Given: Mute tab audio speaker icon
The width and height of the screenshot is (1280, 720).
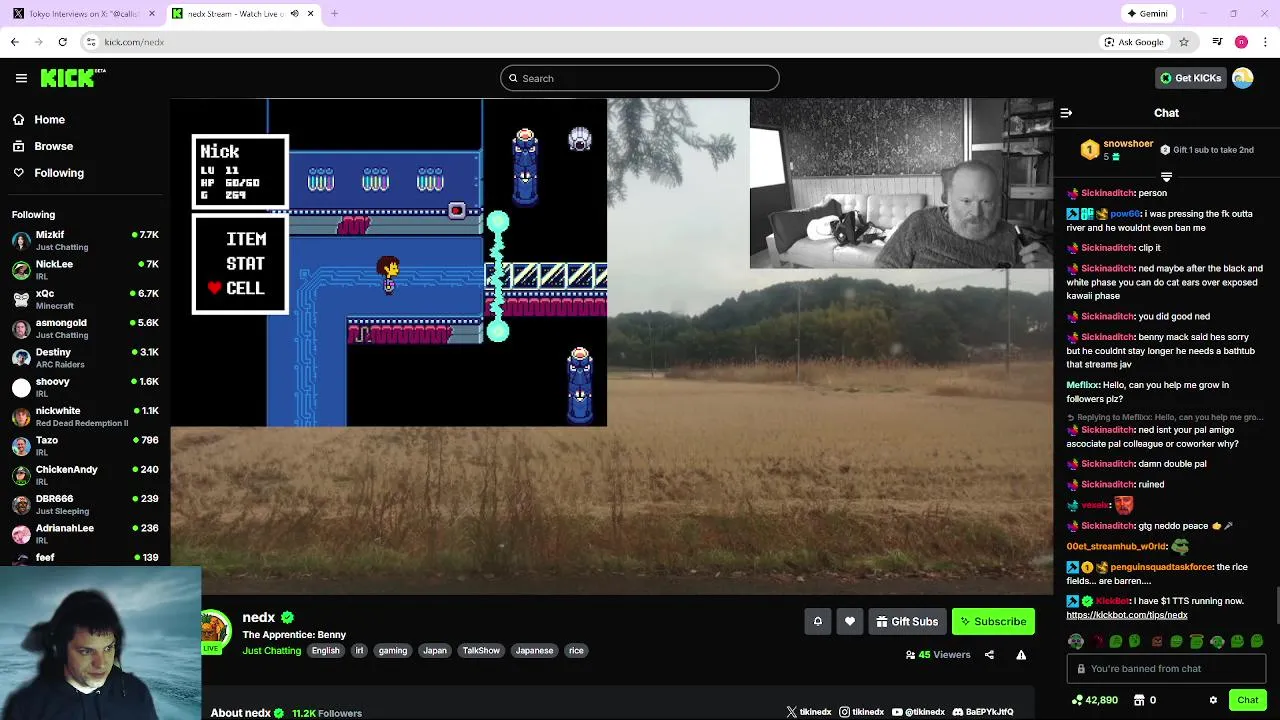Looking at the screenshot, I should (x=294, y=14).
